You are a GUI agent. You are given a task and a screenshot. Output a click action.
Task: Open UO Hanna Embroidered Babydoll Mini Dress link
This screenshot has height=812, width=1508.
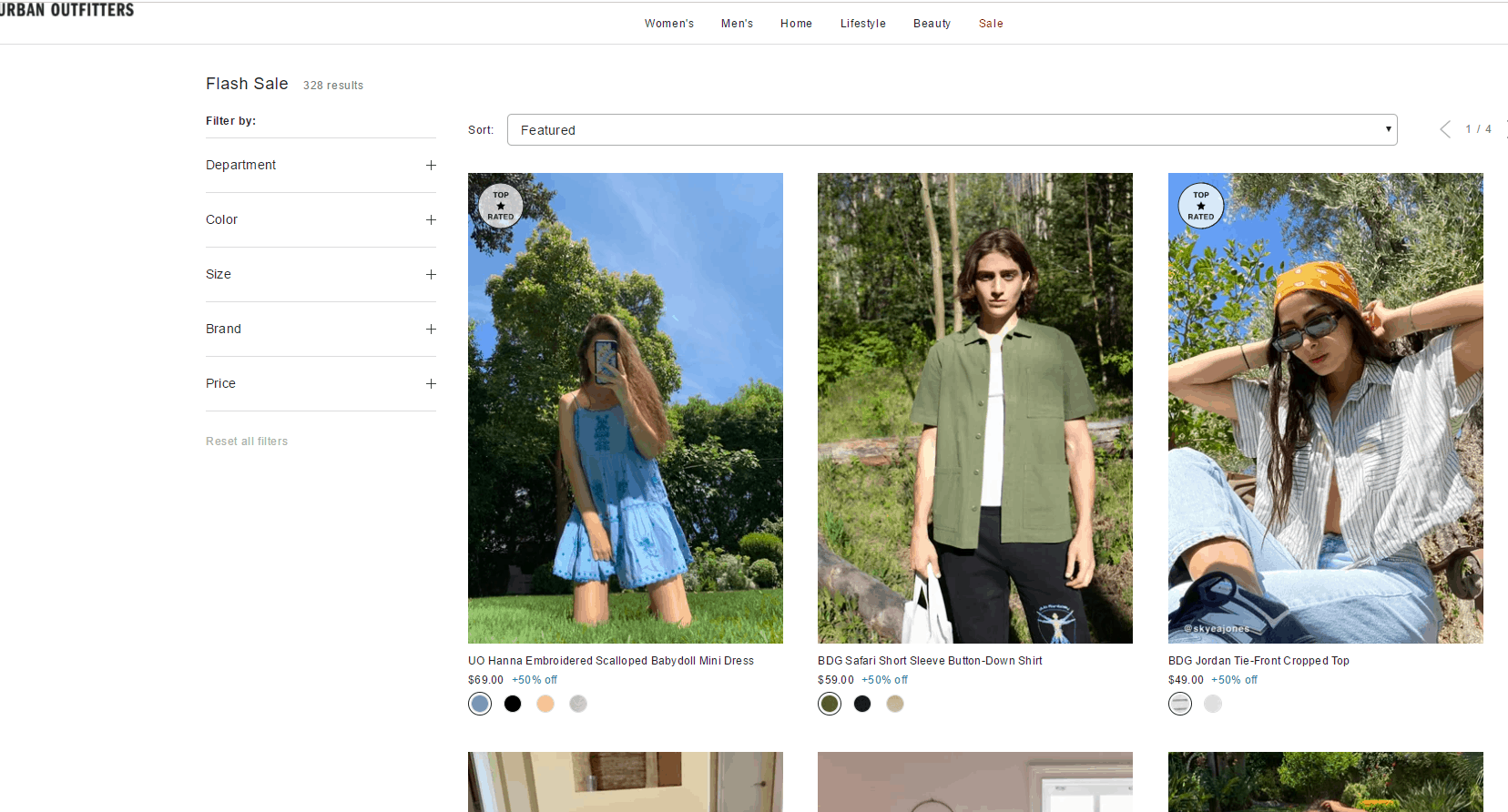tap(611, 661)
